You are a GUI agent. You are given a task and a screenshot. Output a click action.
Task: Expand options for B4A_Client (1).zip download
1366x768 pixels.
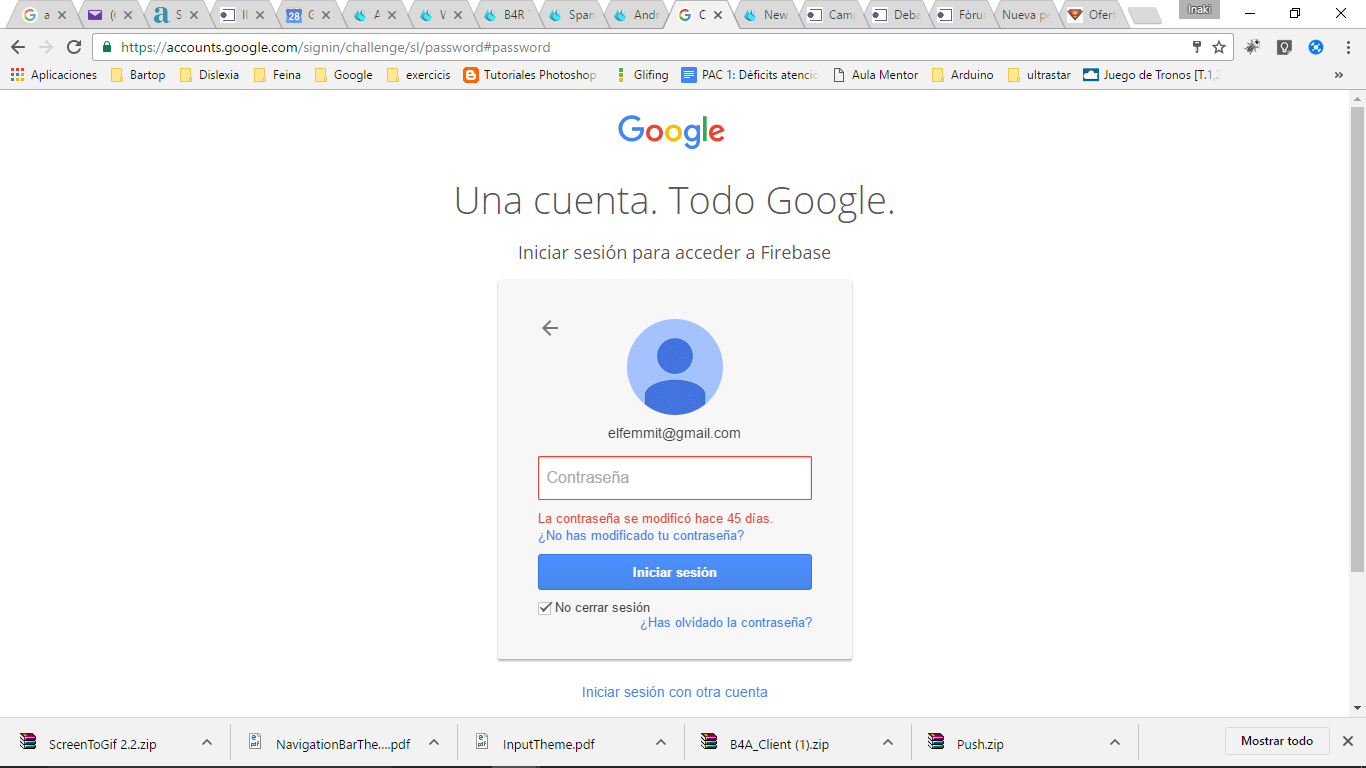coord(887,742)
